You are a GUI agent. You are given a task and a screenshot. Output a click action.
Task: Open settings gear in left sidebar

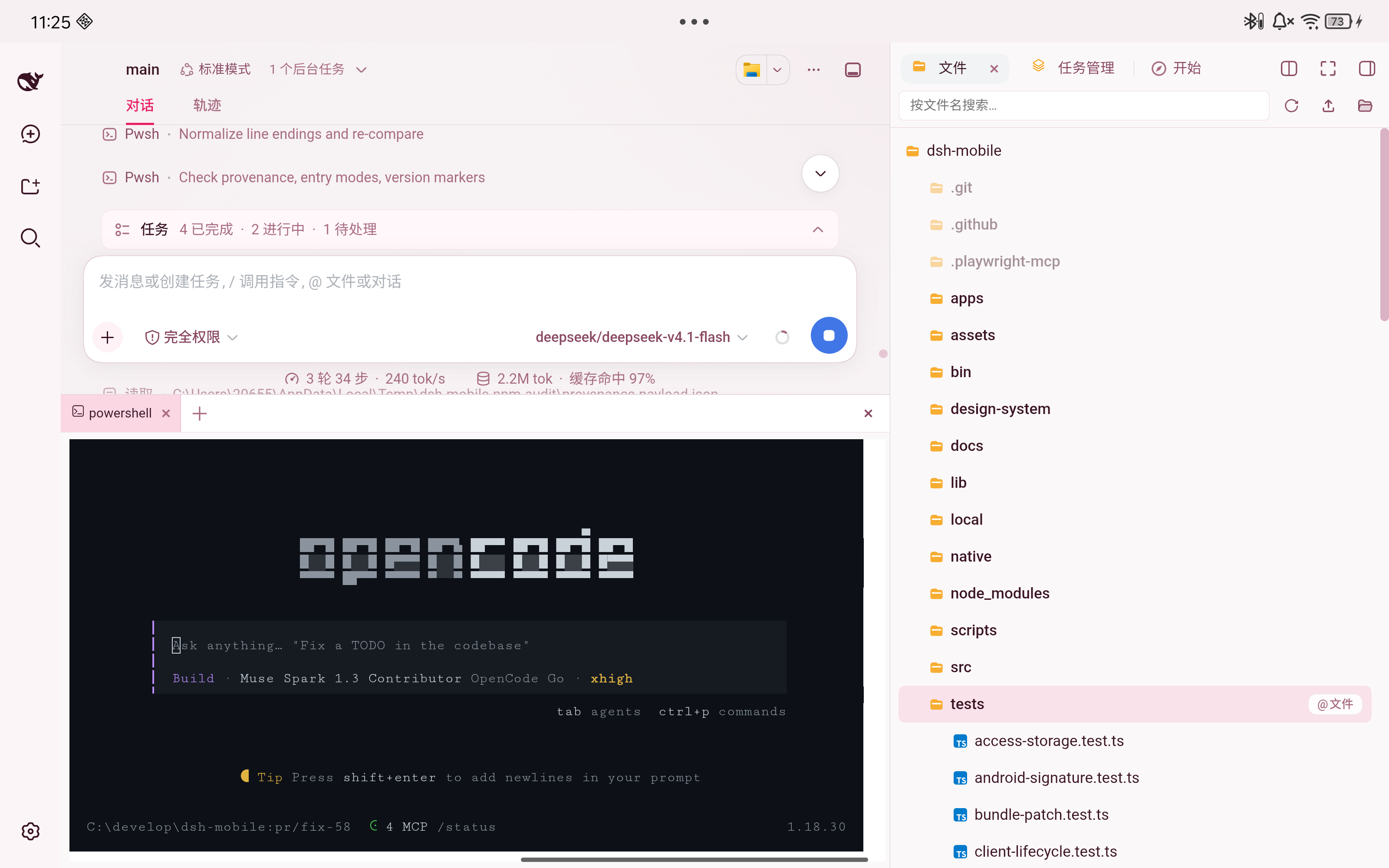tap(30, 831)
